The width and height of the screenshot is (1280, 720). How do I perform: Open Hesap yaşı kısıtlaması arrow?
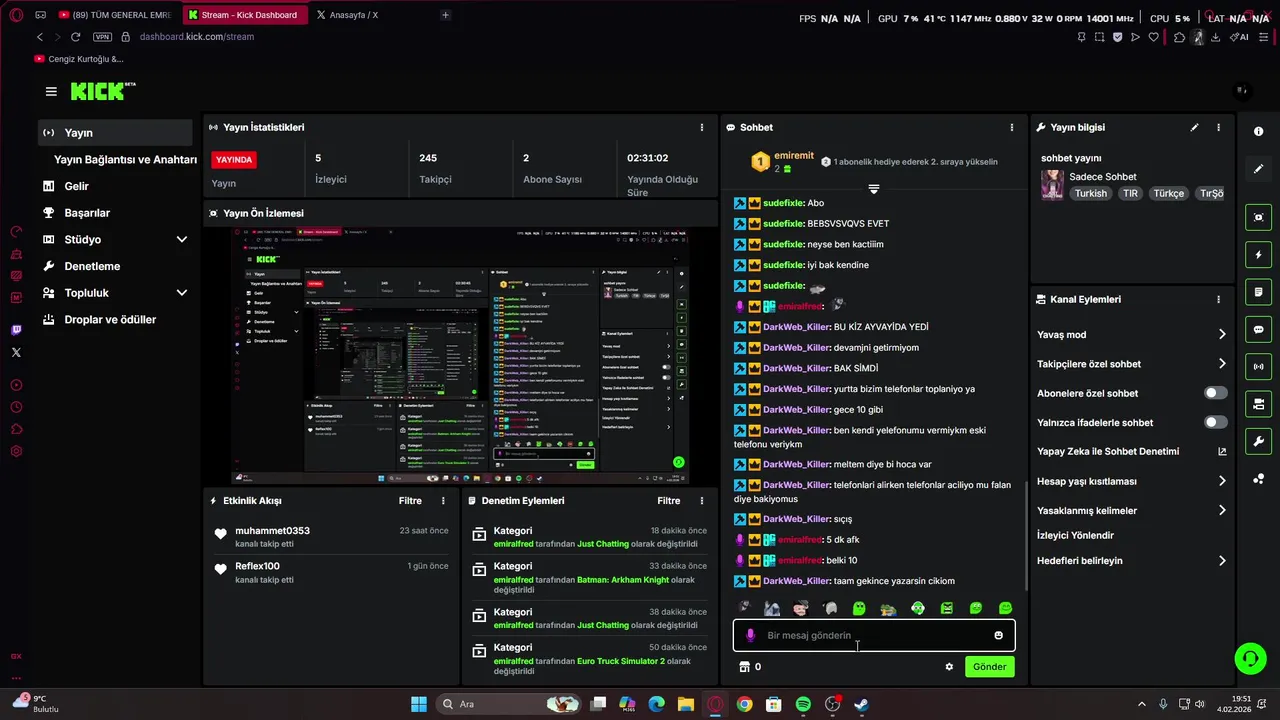click(1222, 481)
